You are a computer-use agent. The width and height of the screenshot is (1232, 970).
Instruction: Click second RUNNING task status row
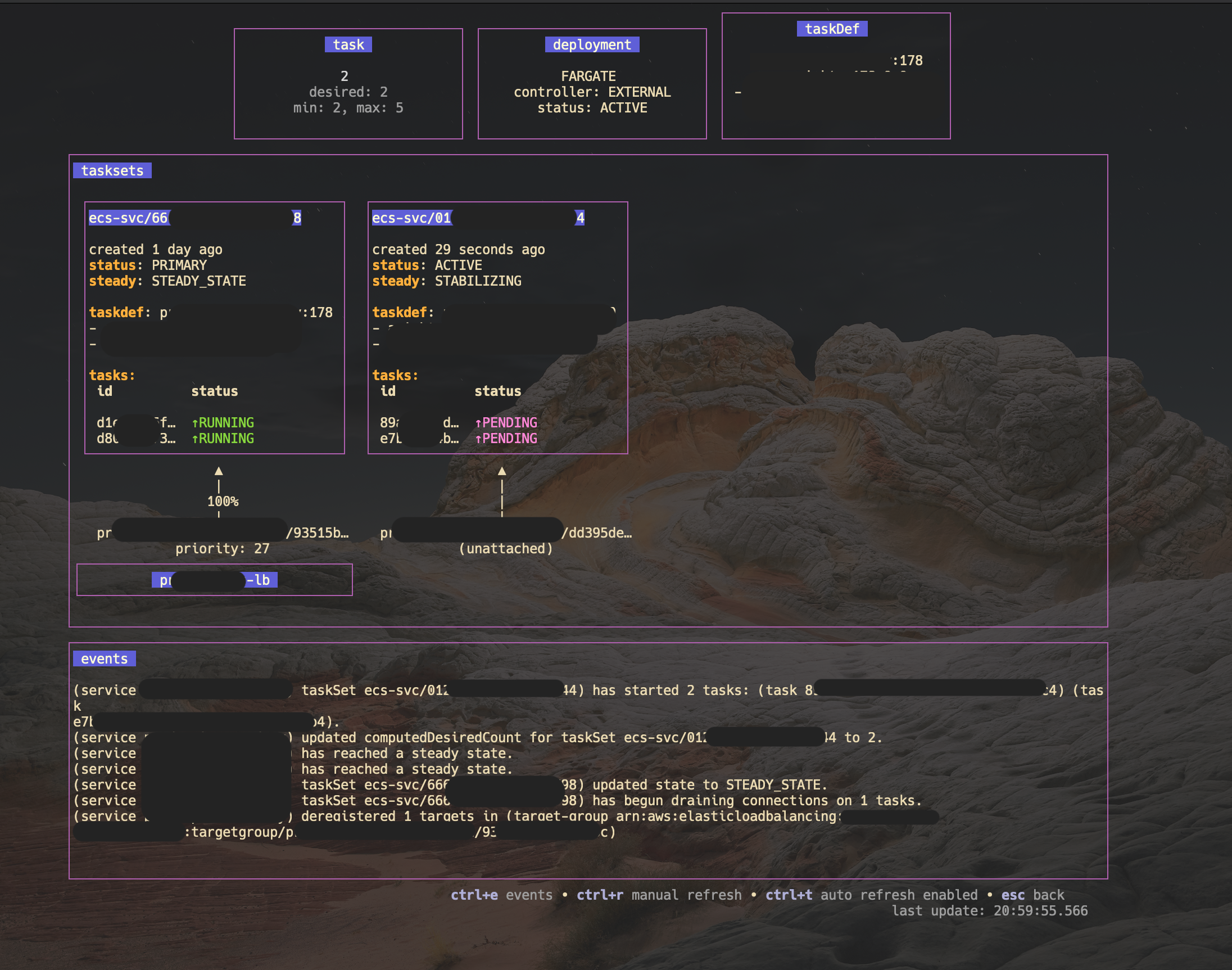tap(223, 439)
